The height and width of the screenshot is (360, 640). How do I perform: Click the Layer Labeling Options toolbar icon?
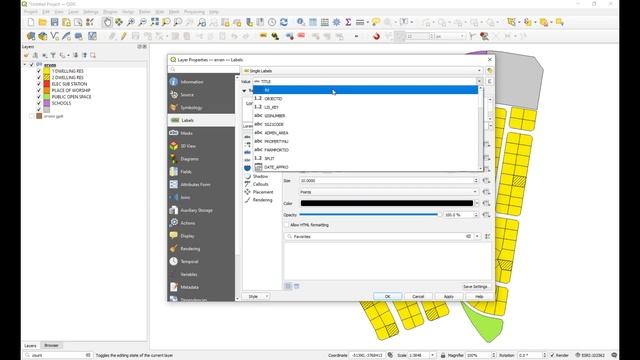point(263,36)
